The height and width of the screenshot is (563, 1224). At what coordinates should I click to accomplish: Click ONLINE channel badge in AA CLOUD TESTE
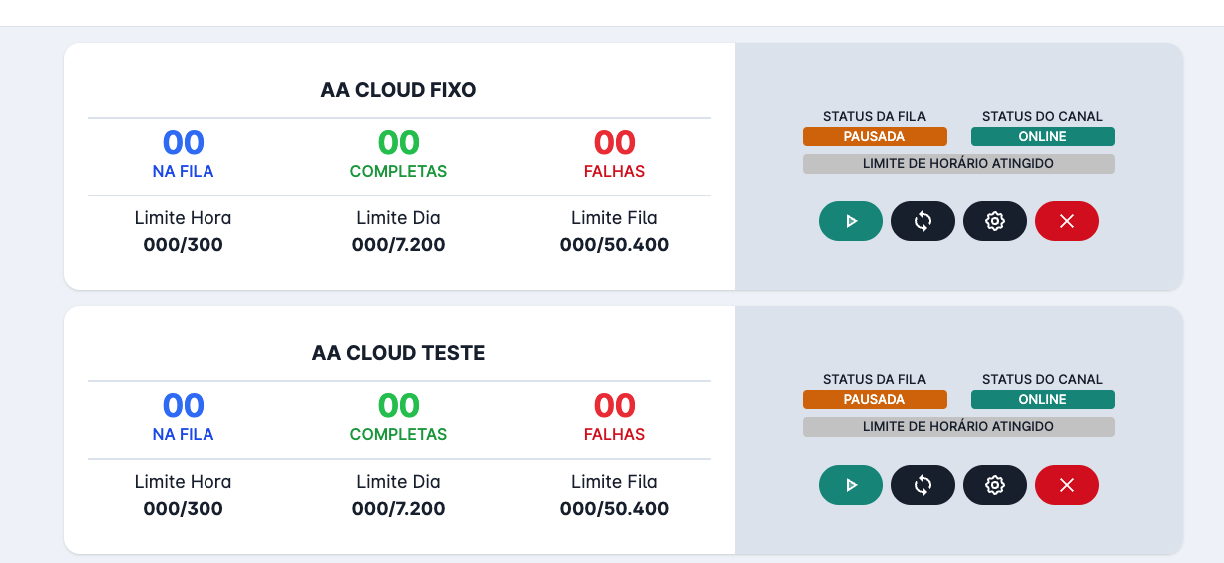(1043, 399)
